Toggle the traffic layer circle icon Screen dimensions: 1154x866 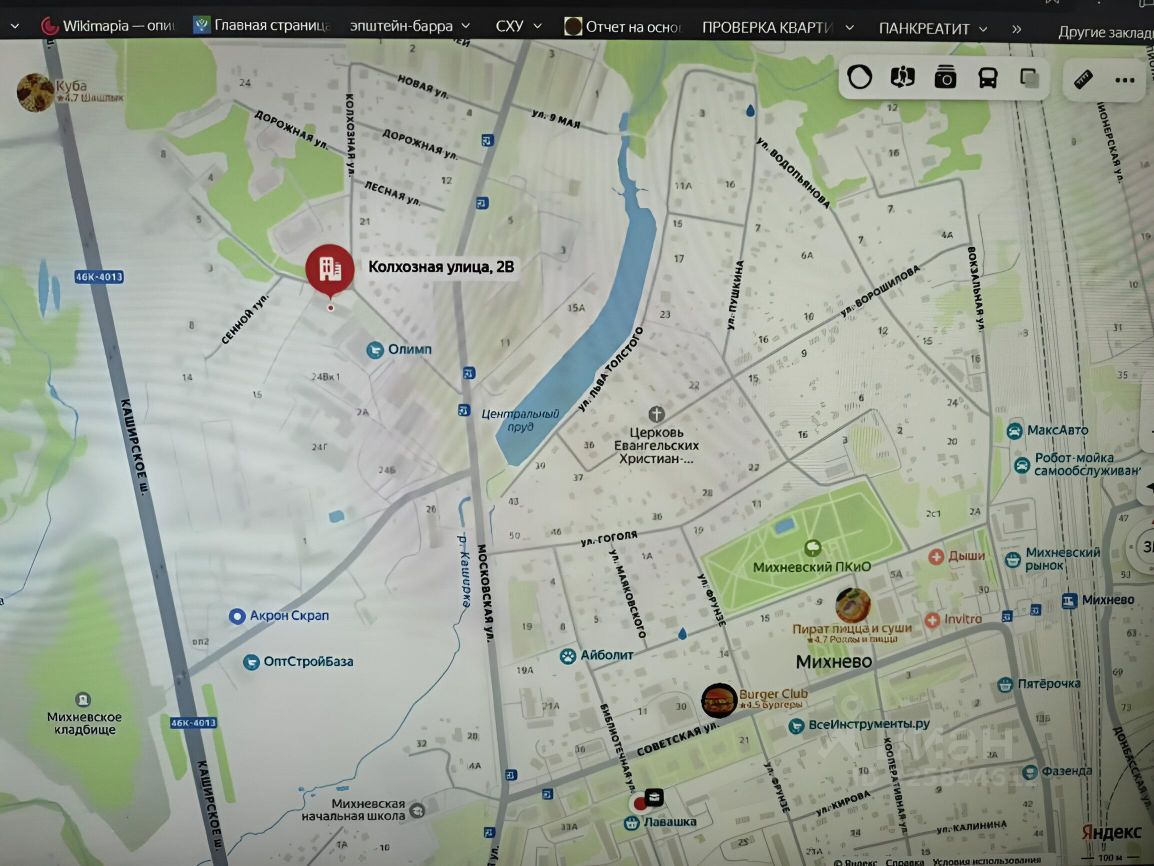coord(859,77)
